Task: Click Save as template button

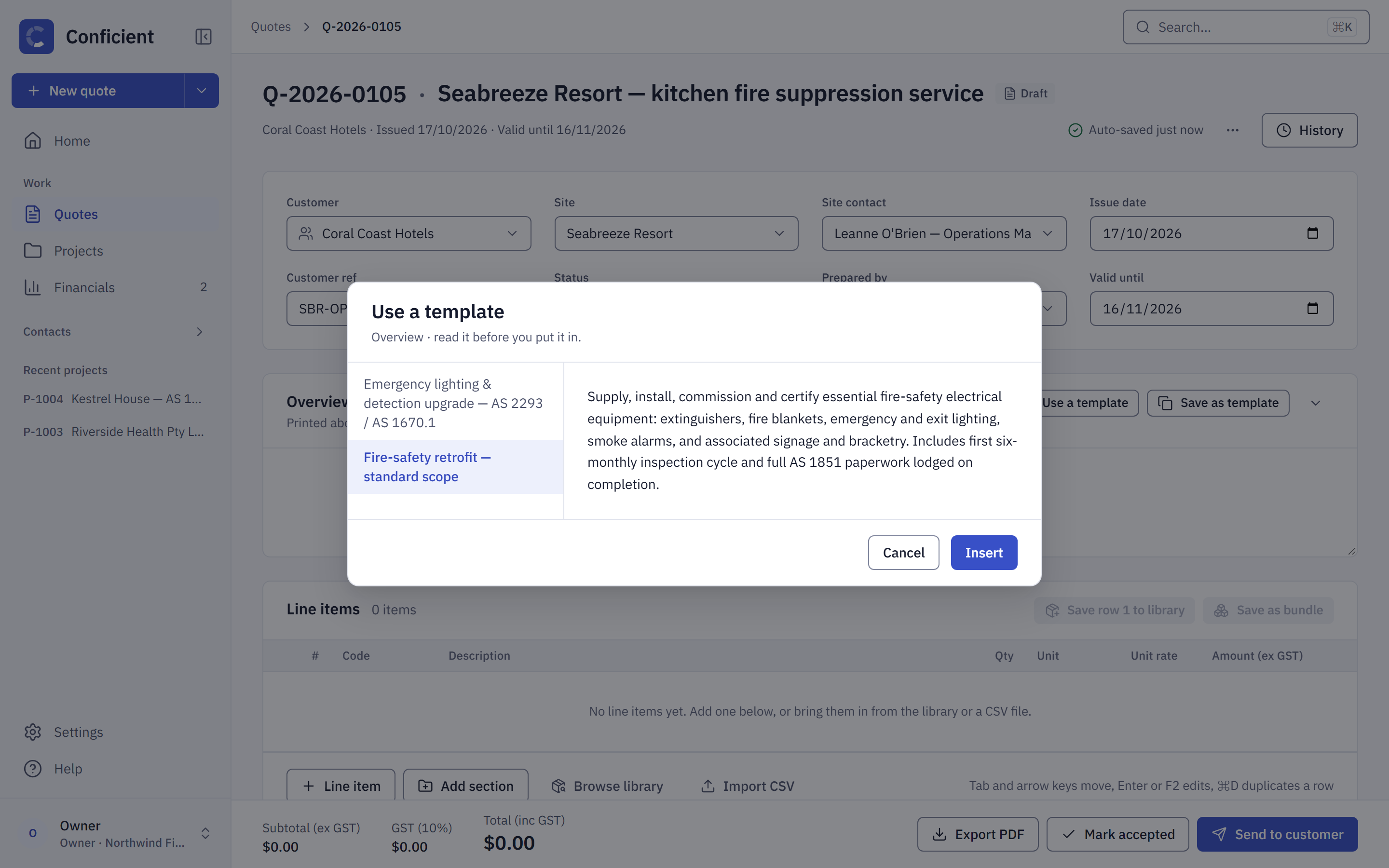Action: point(1218,403)
